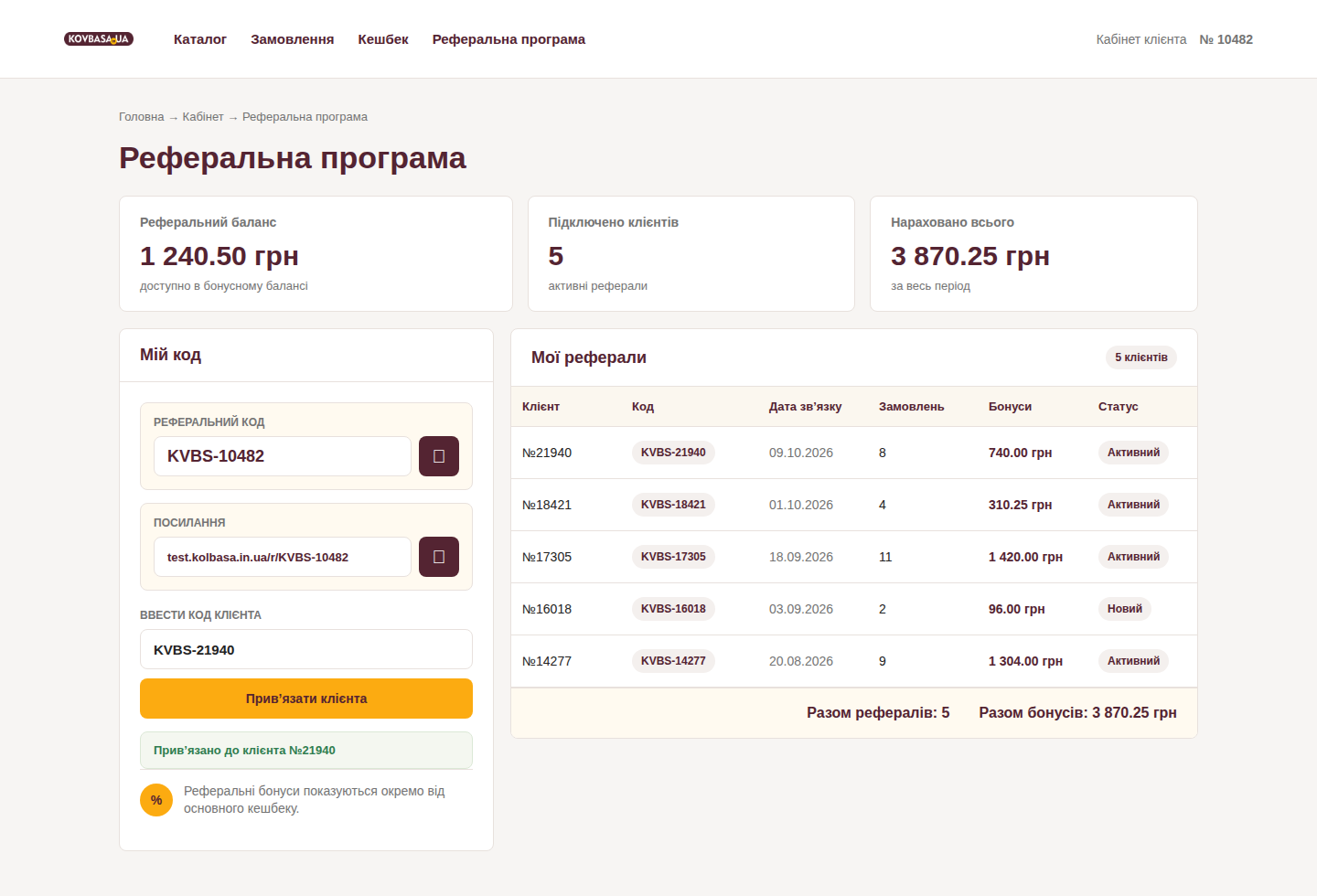Focus the referral code field KVBS-10482
The width and height of the screenshot is (1317, 896).
(283, 456)
